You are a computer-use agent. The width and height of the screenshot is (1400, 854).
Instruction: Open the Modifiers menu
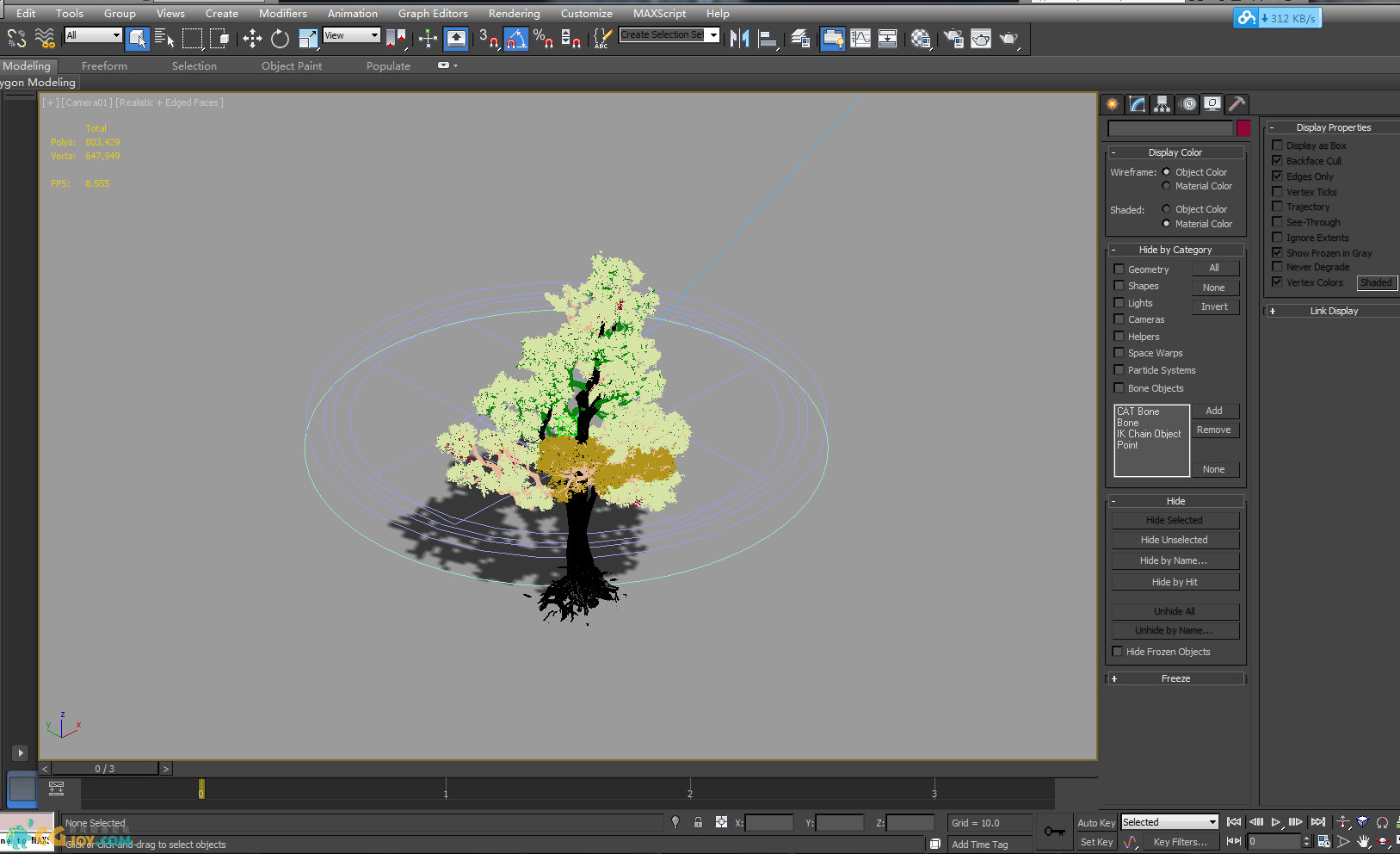282,13
